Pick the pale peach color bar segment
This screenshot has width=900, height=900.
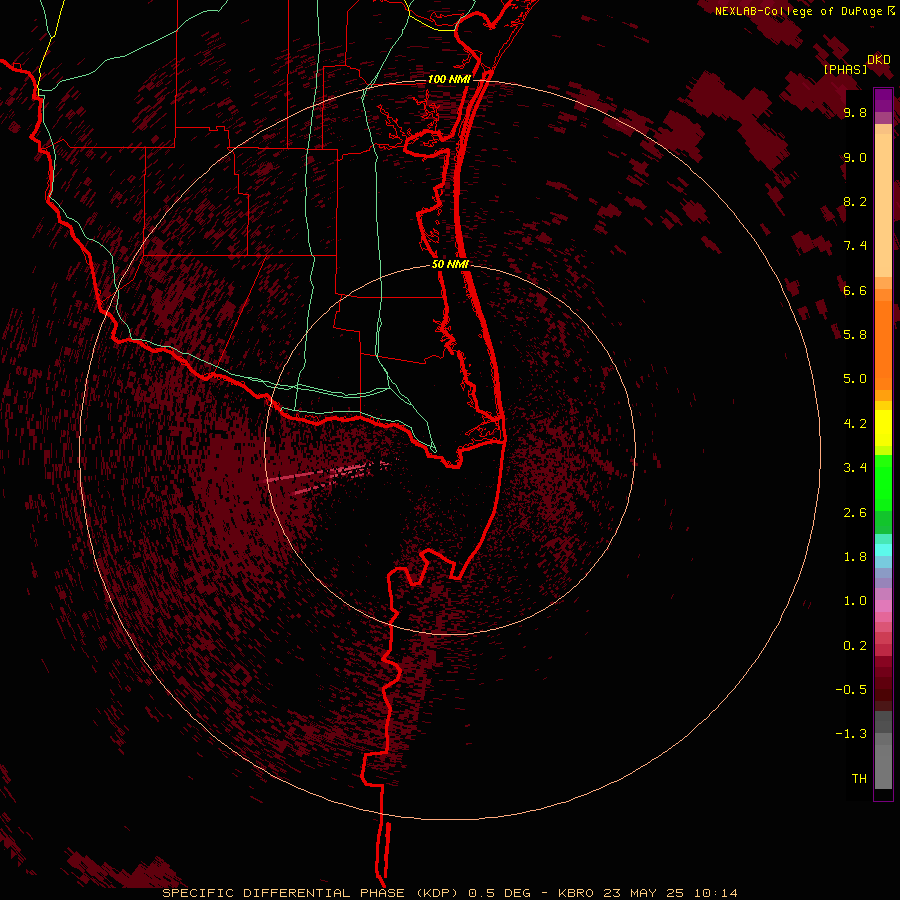(x=883, y=205)
